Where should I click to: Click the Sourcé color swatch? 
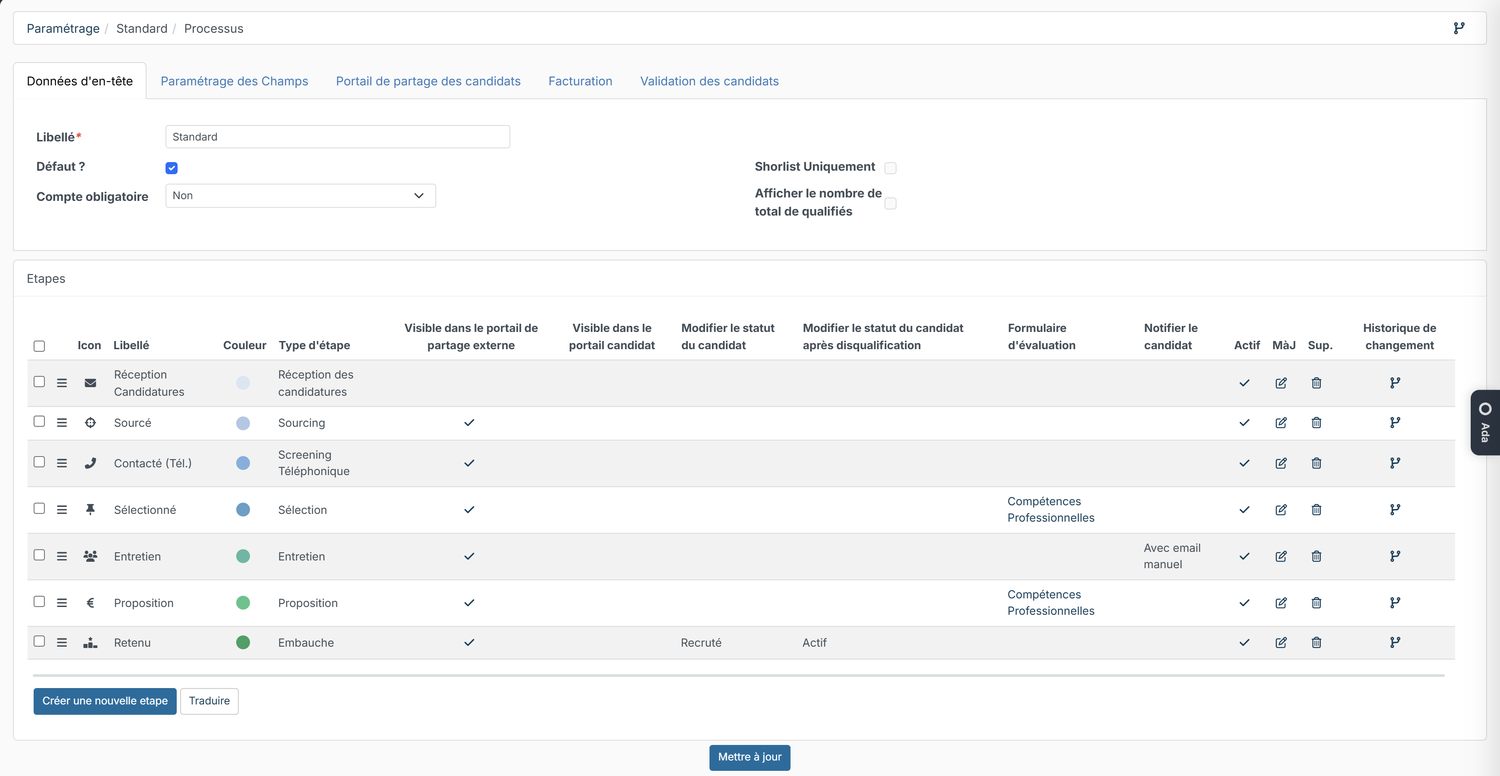pyautogui.click(x=243, y=423)
